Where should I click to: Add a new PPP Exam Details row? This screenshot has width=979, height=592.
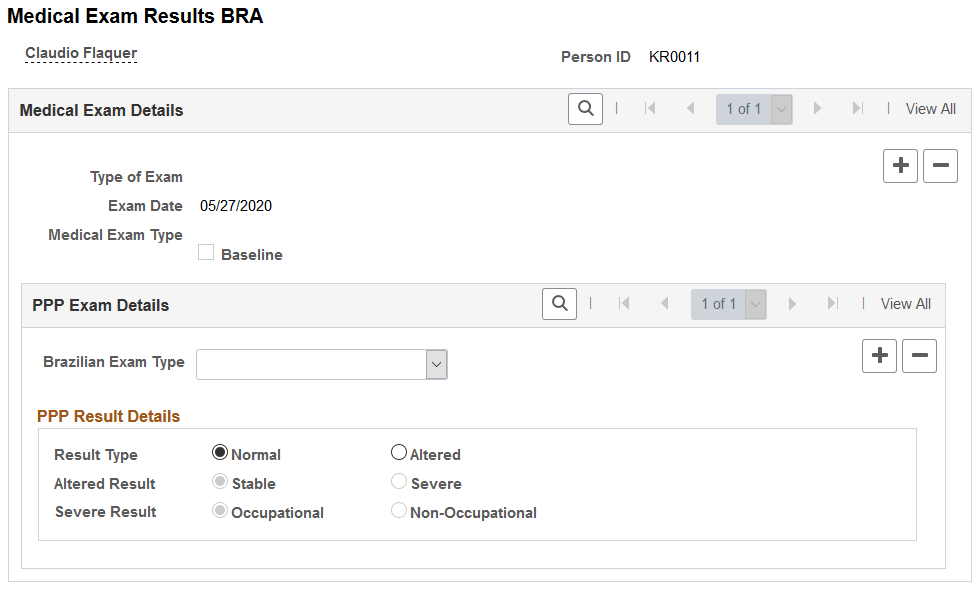pyautogui.click(x=879, y=355)
